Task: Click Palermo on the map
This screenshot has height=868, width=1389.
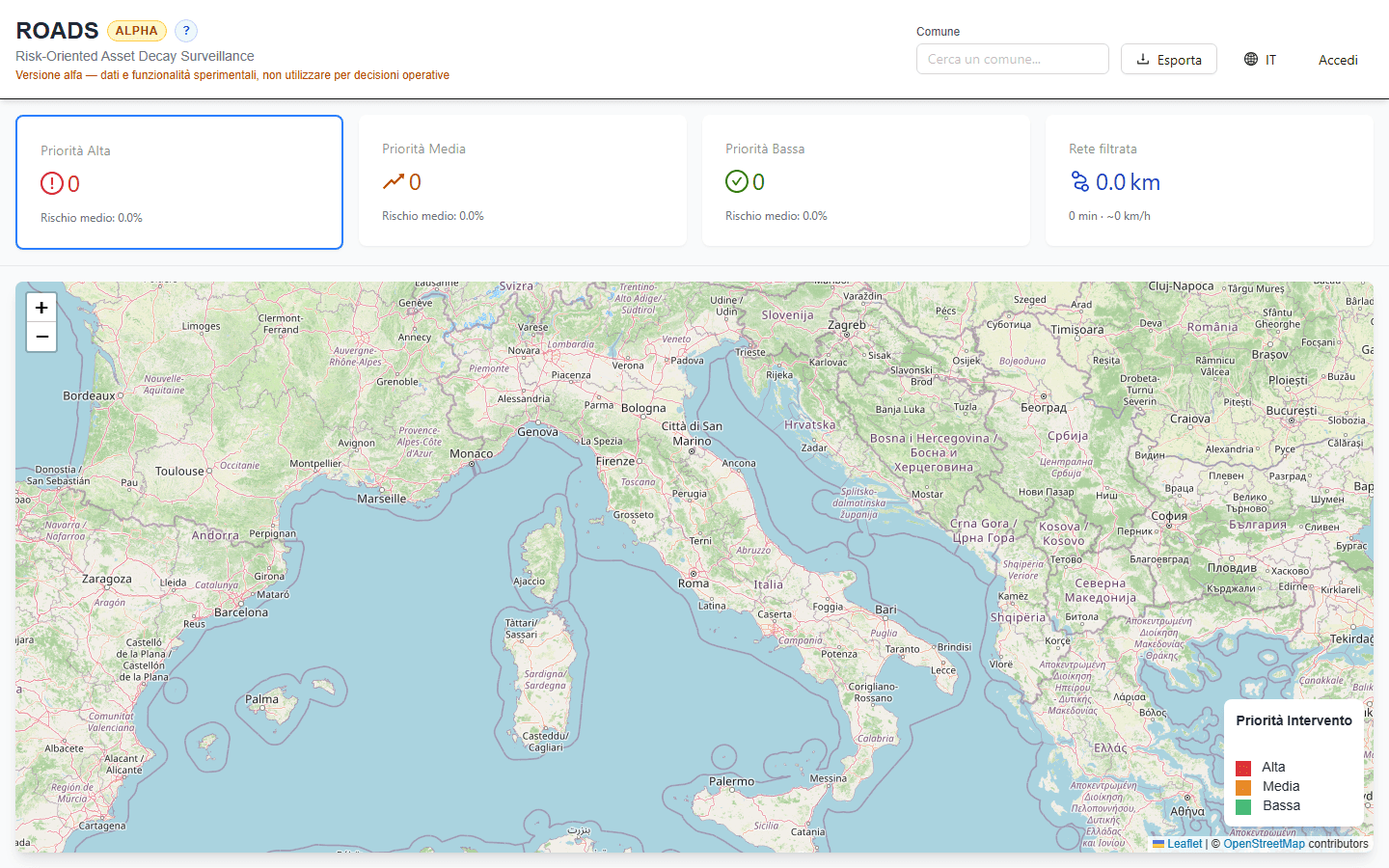Action: click(731, 781)
